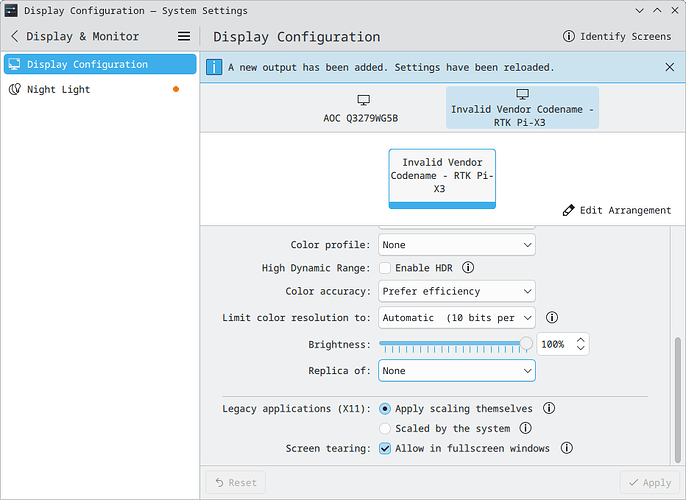Select Scaled by the system radio

[x=385, y=429]
